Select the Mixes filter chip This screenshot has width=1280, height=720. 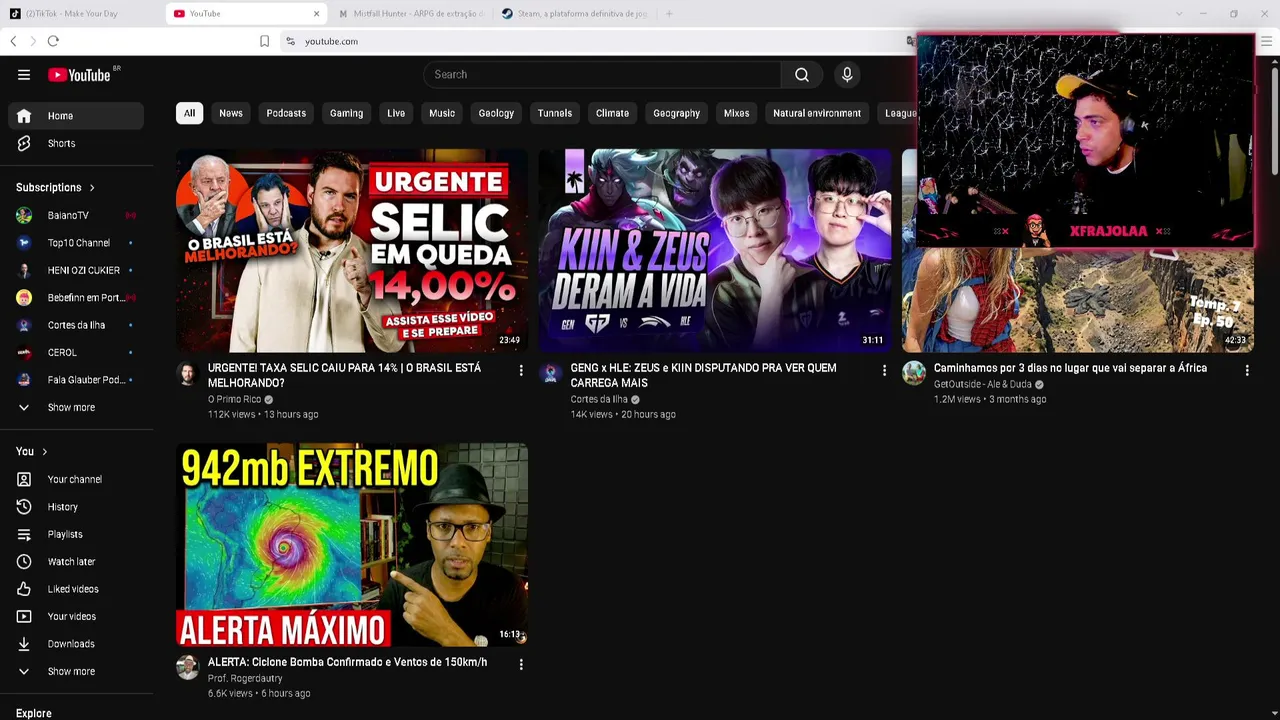tap(737, 113)
